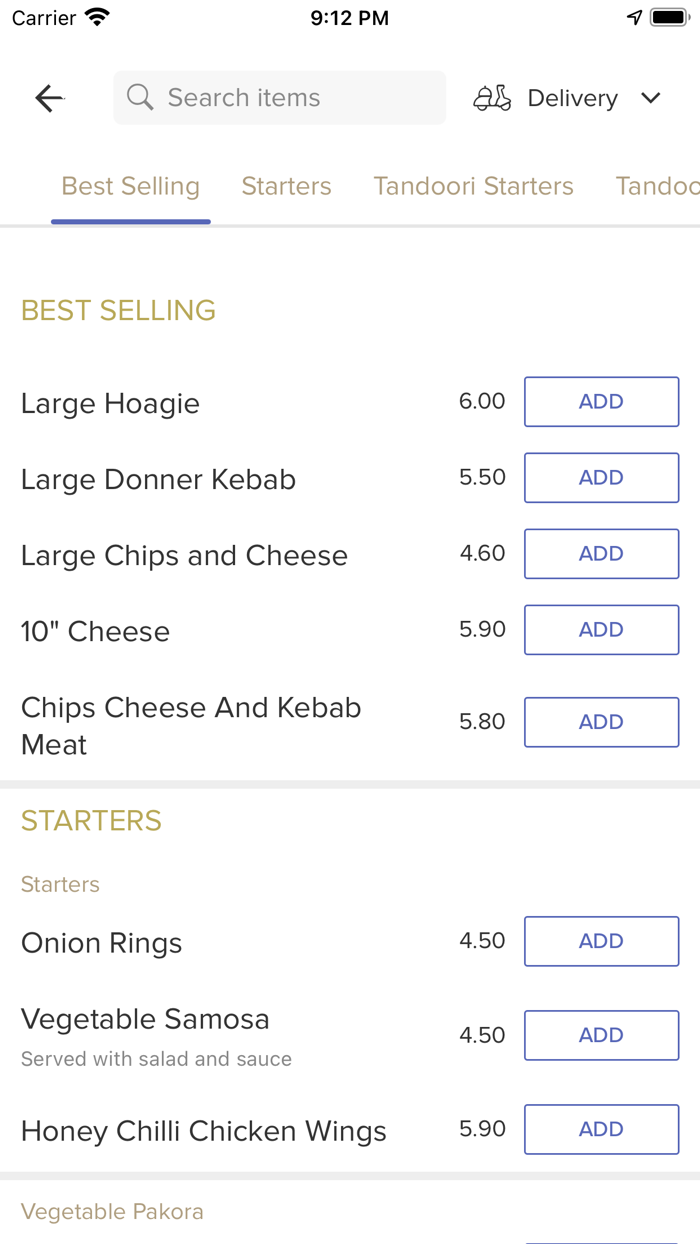The width and height of the screenshot is (700, 1244).
Task: Add Honey Chilli Chicken Wings
Action: click(x=601, y=1129)
